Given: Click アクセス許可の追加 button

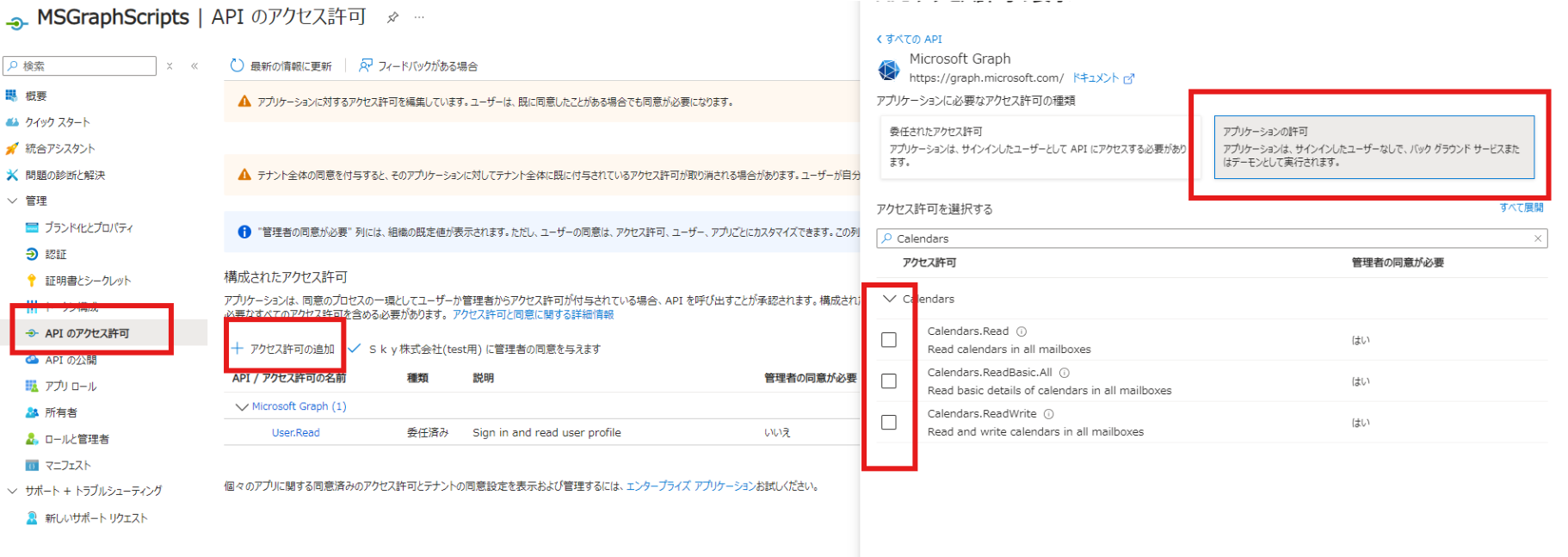Looking at the screenshot, I should click(283, 349).
